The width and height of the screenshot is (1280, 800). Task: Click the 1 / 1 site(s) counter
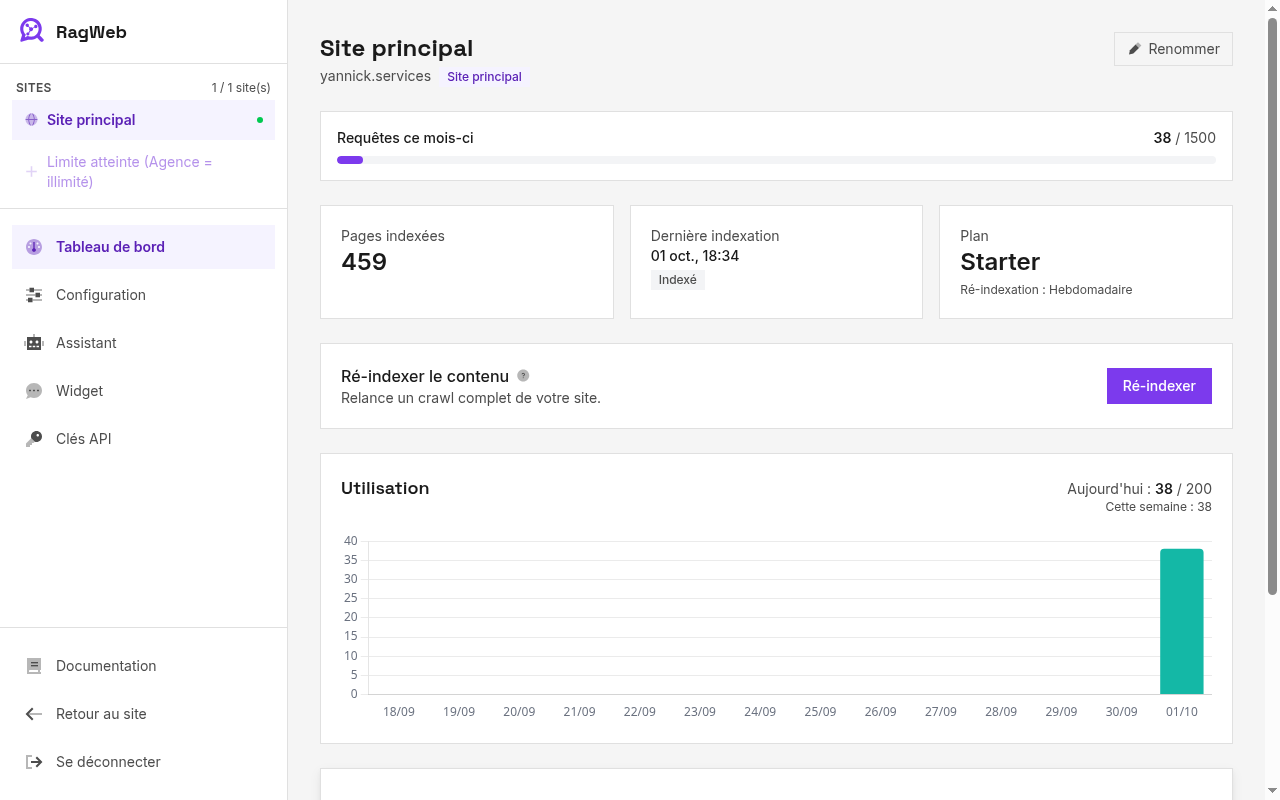pyautogui.click(x=241, y=88)
